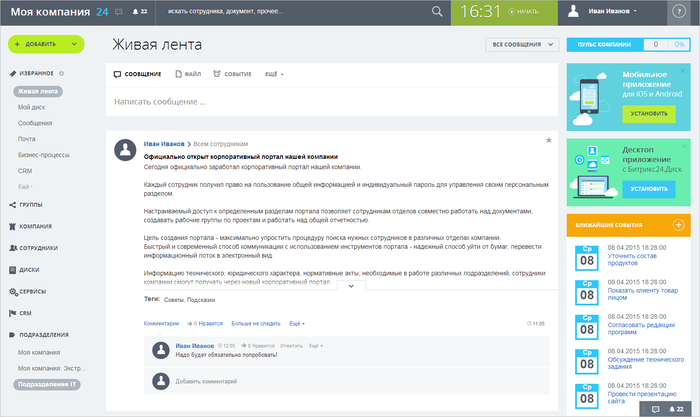The width and height of the screenshot is (700, 417).
Task: Expand the full post text with chevron
Action: [350, 285]
